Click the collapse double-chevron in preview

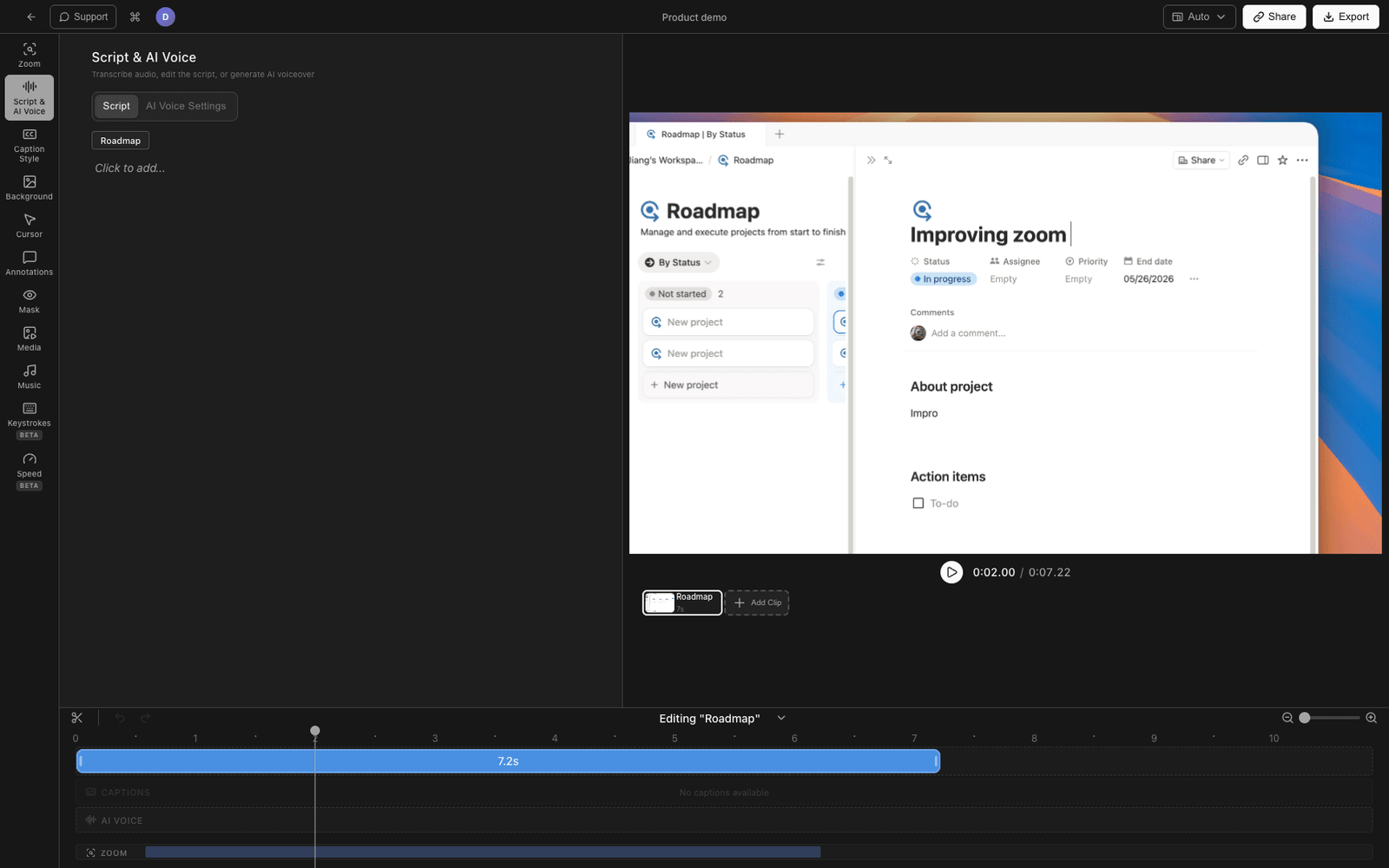871,160
